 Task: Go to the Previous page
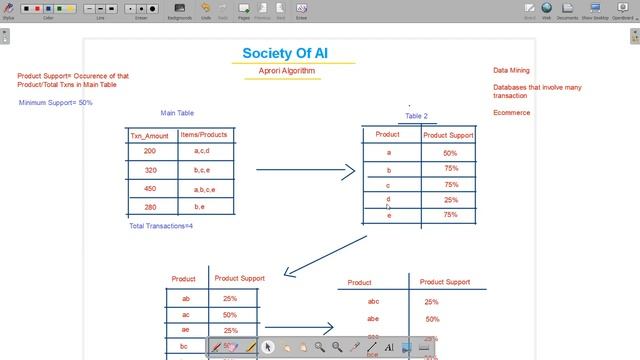[x=262, y=10]
